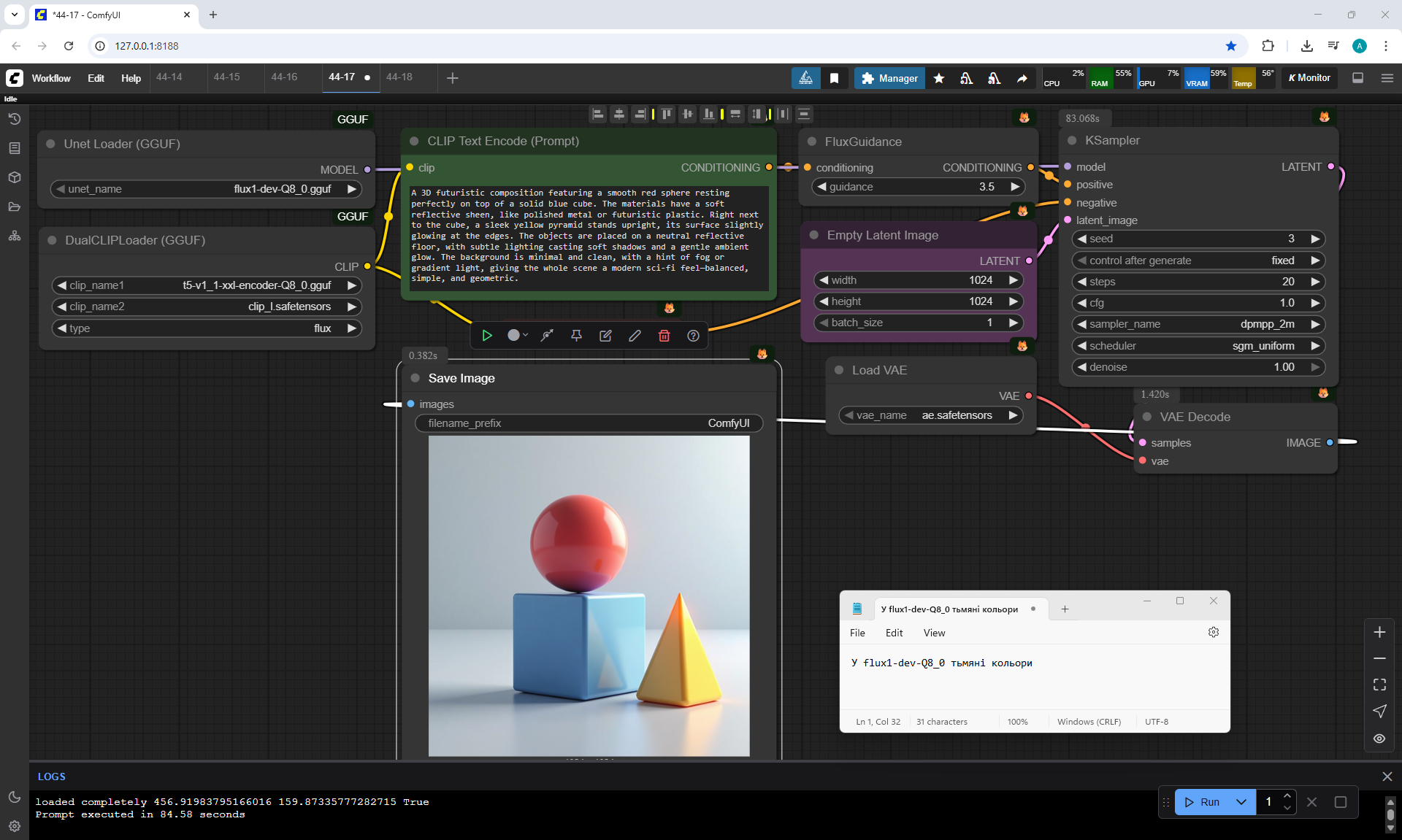
Task: Open the sampler_name dpmpp_2m combo
Action: 1198,324
